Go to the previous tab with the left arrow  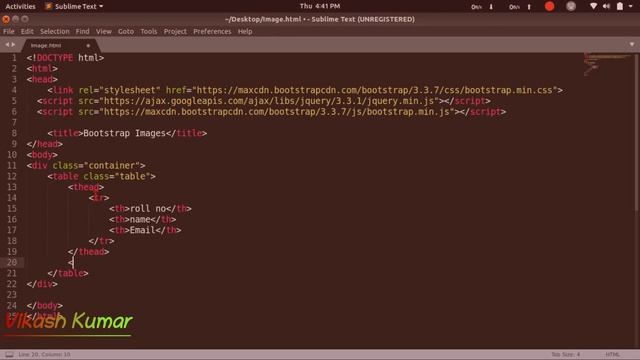pyautogui.click(x=7, y=44)
